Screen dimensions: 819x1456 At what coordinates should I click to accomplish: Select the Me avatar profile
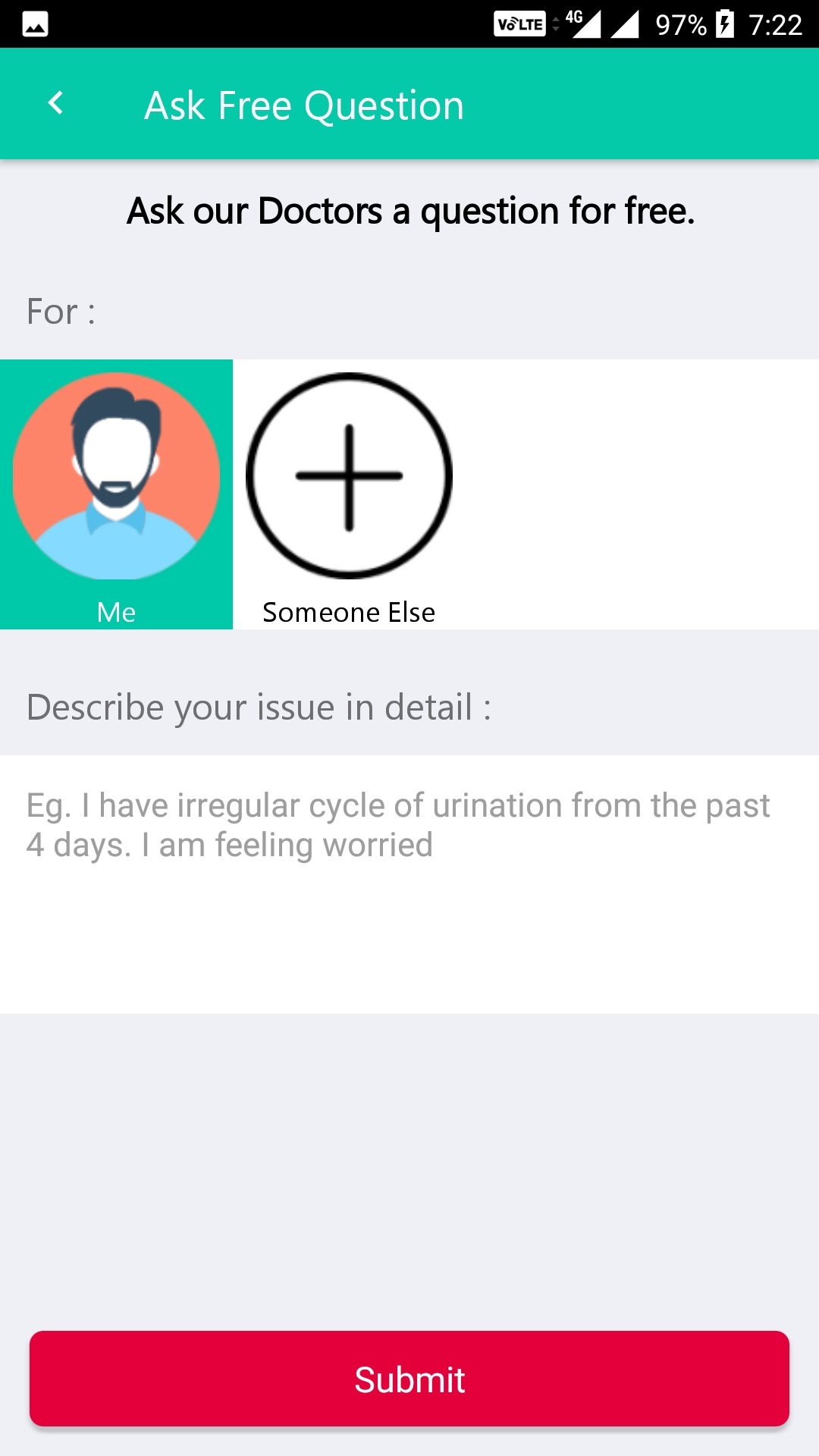pos(116,494)
